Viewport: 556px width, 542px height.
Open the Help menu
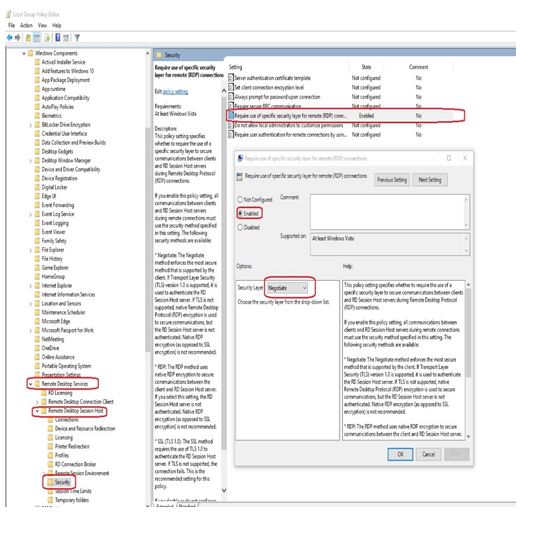56,26
